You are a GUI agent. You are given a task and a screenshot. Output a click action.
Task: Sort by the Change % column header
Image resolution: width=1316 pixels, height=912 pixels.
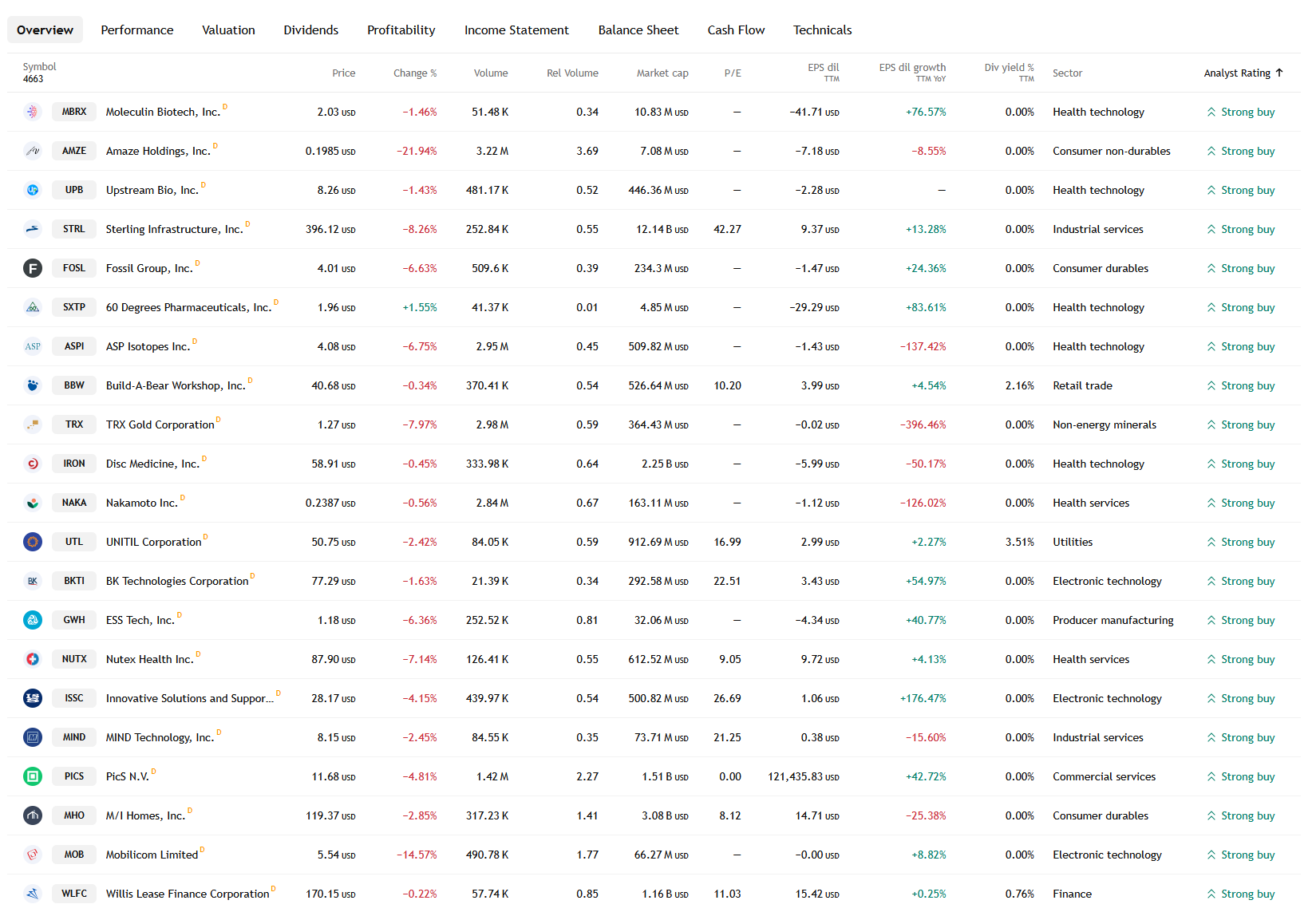(415, 73)
